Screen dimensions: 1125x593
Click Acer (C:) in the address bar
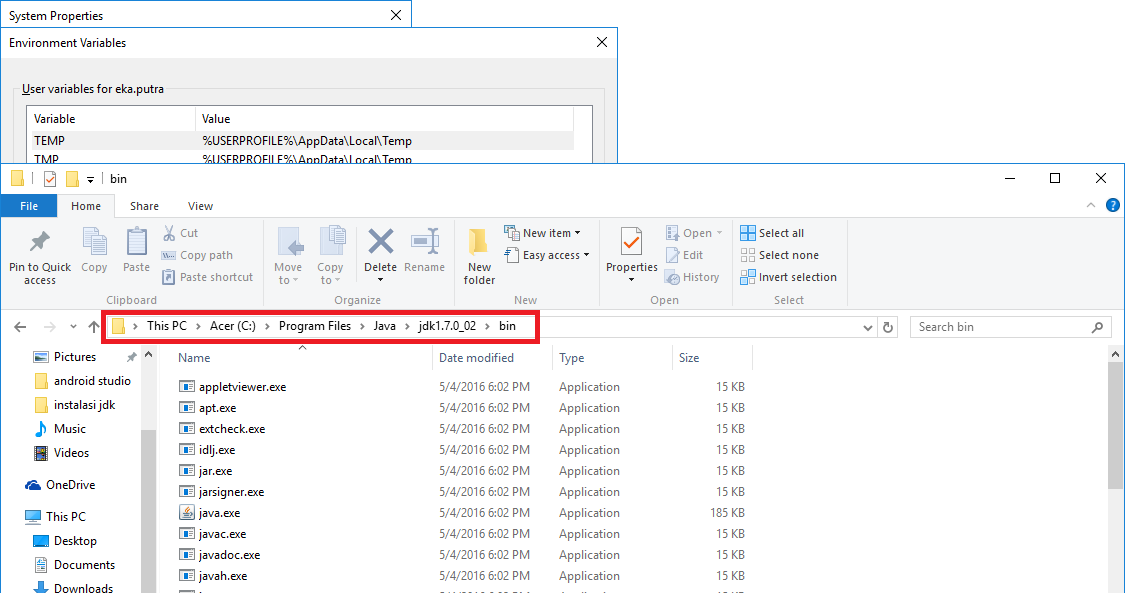click(x=232, y=326)
